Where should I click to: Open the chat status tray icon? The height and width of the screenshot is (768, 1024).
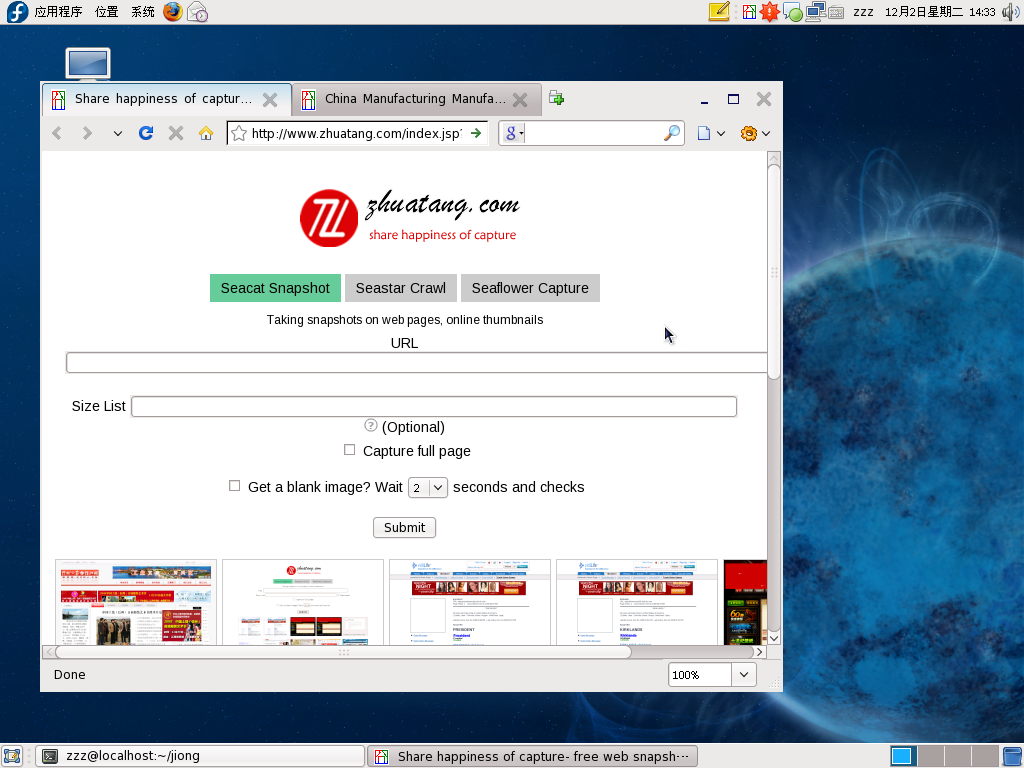[793, 12]
